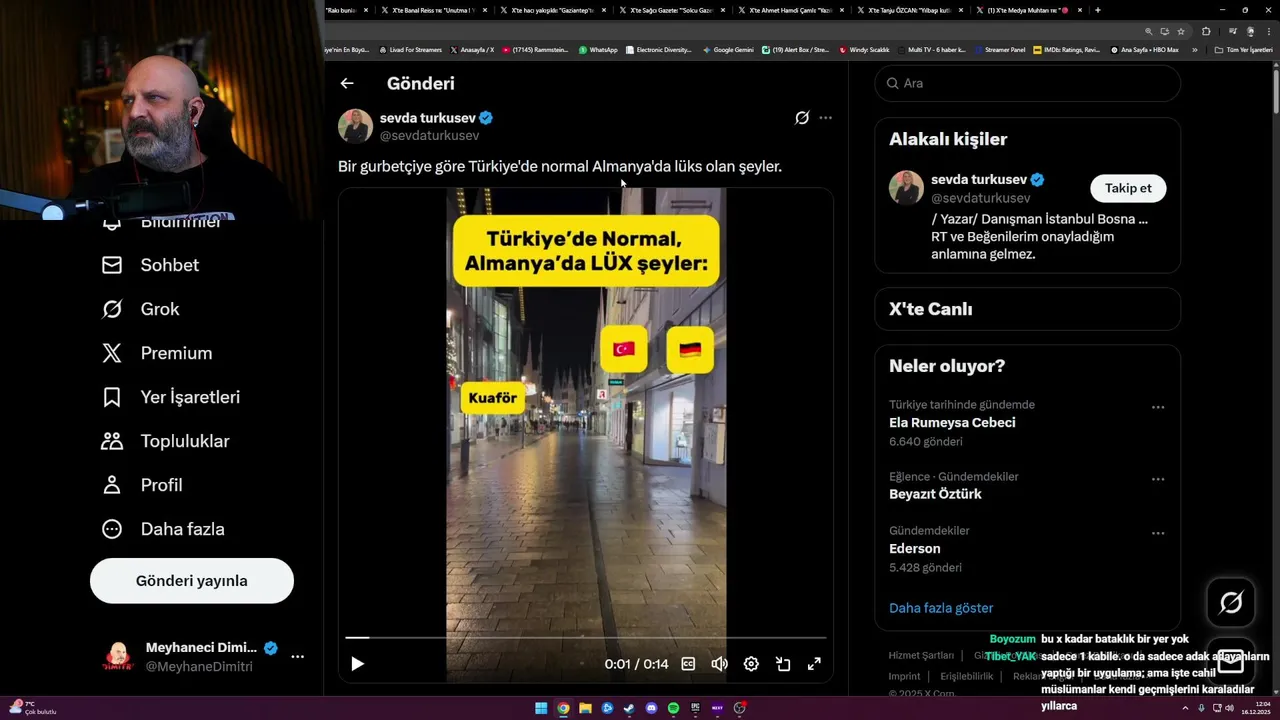
Task: Open Yer İşaretleri in the sidebar
Action: click(x=171, y=397)
